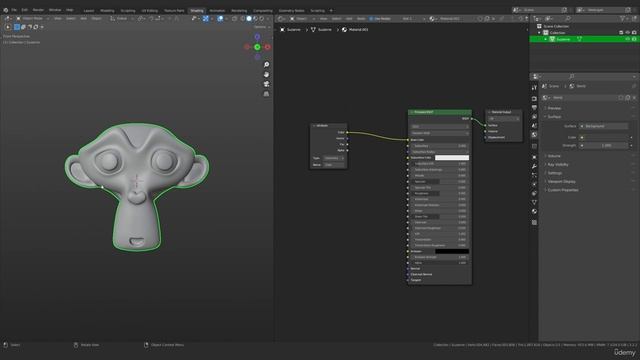This screenshot has height=360, width=640.
Task: Select the box-select tool icon in viewport header
Action: (x=17, y=27)
